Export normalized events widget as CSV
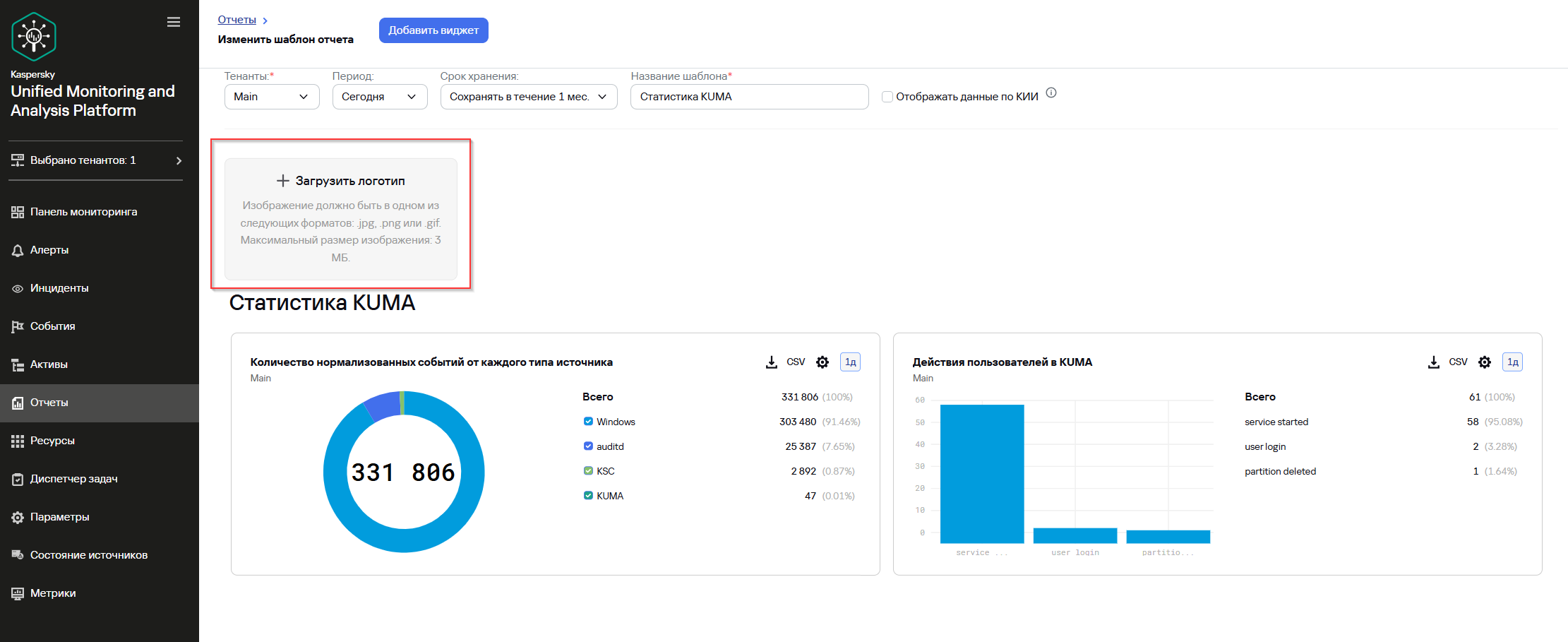1568x642 pixels. point(796,362)
